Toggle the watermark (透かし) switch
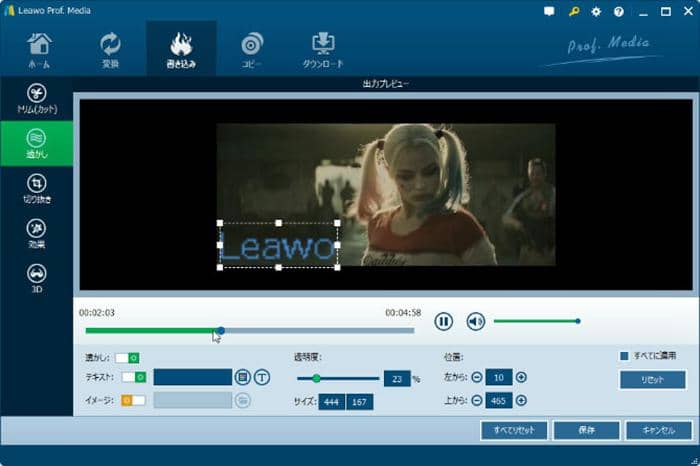Screen dimensions: 700x466 (127, 357)
